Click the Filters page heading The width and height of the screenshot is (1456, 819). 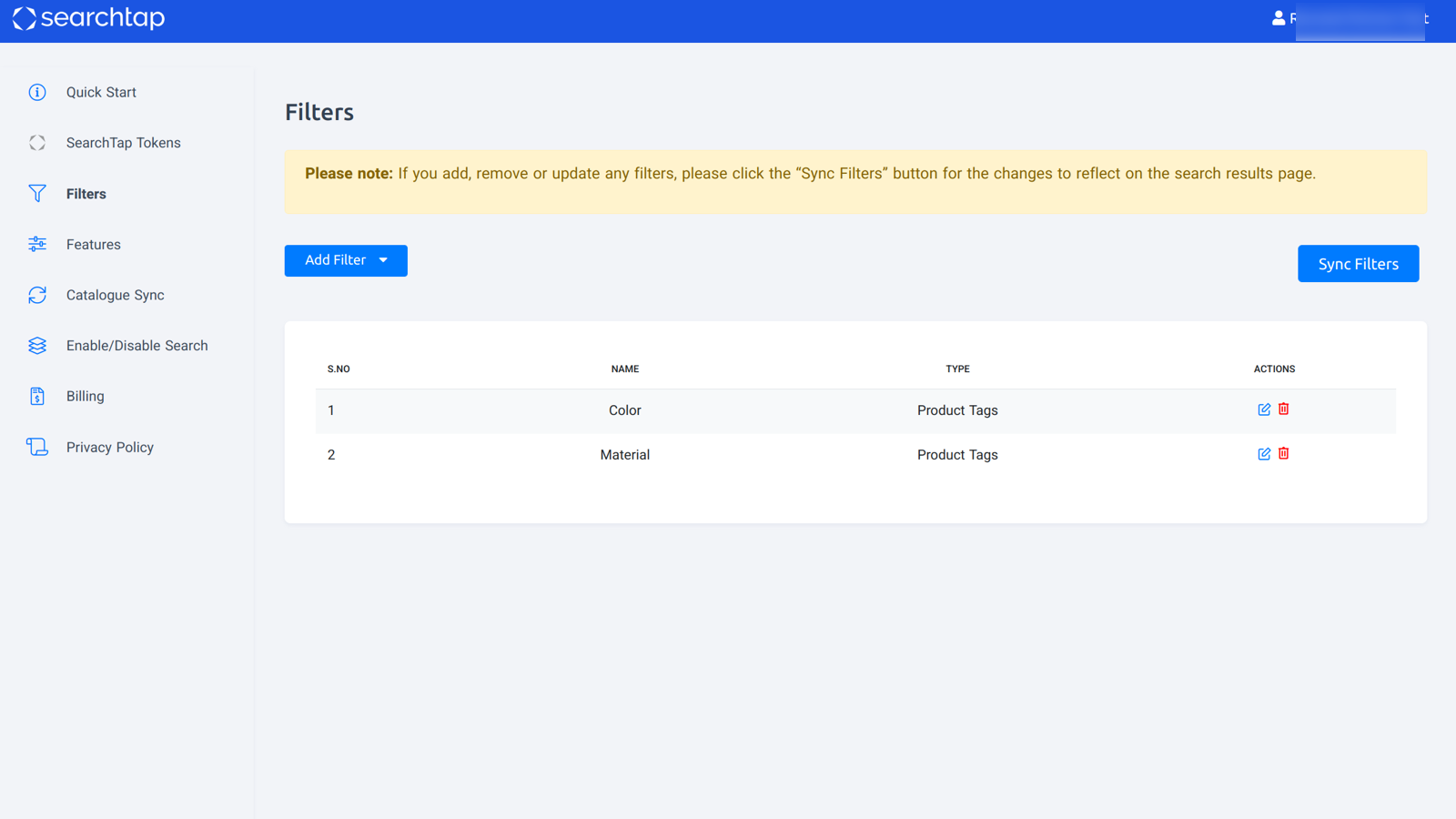coord(319,112)
